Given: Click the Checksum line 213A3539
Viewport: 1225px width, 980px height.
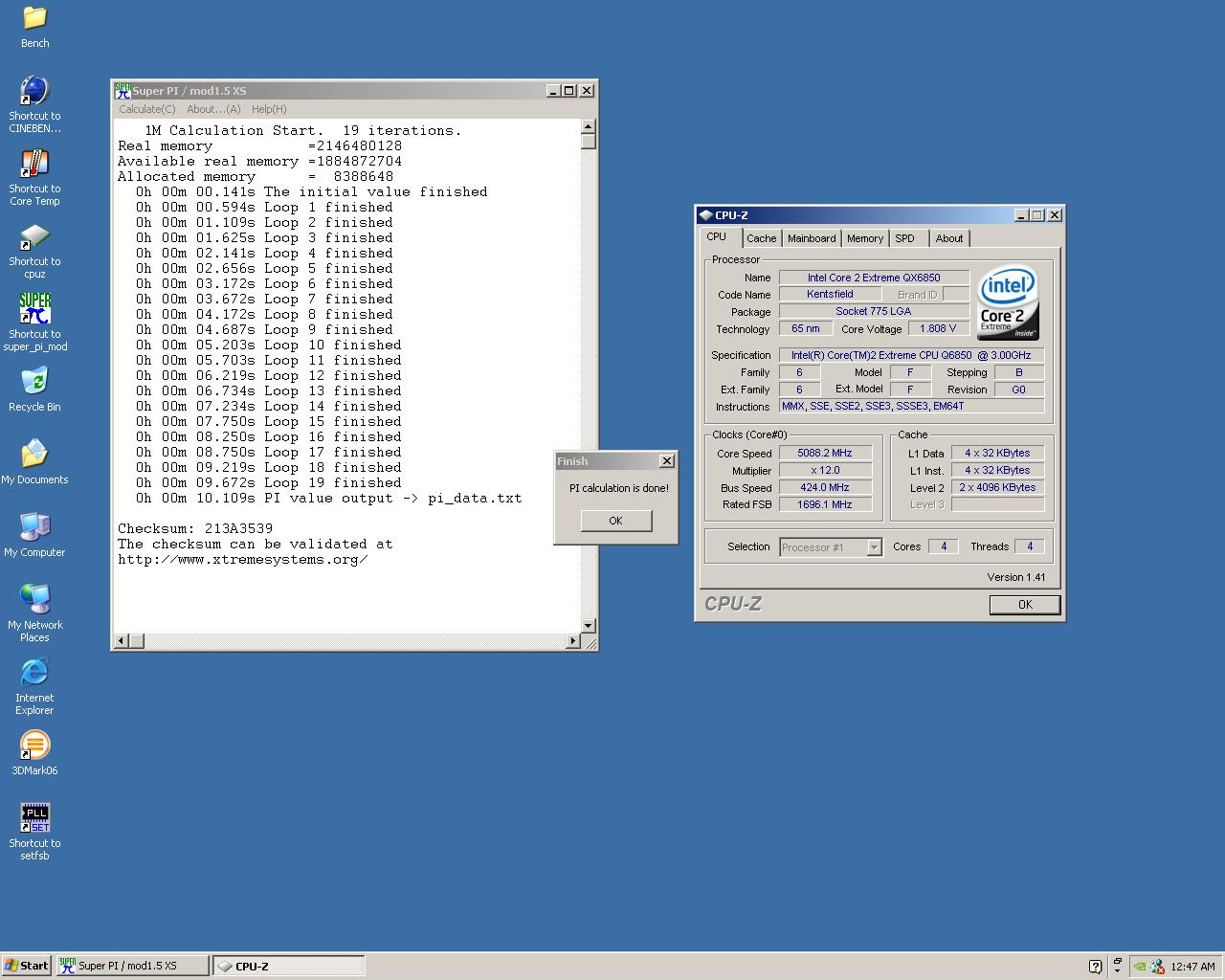Looking at the screenshot, I should point(195,528).
